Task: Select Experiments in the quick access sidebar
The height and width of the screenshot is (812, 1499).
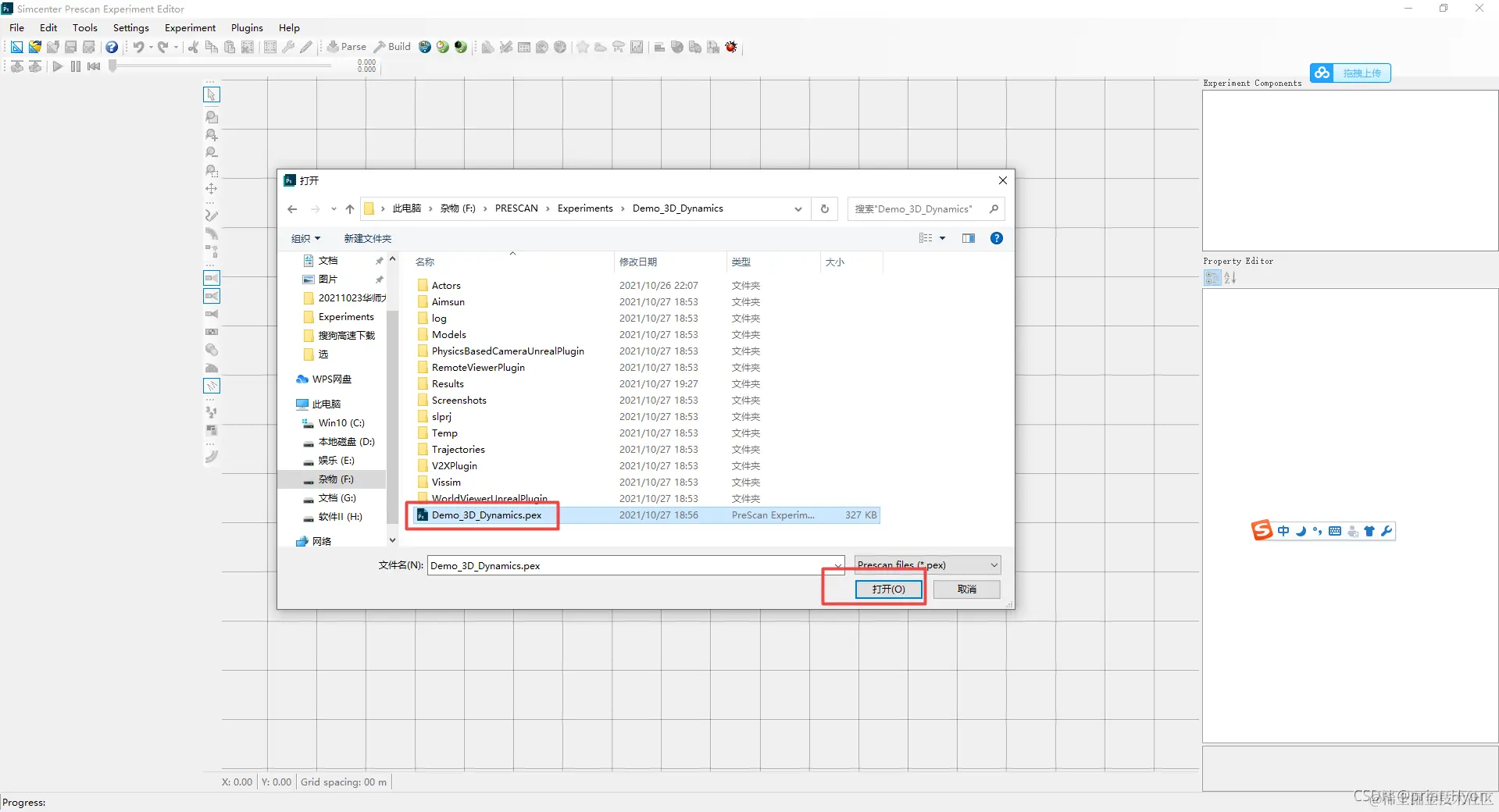Action: tap(339, 317)
